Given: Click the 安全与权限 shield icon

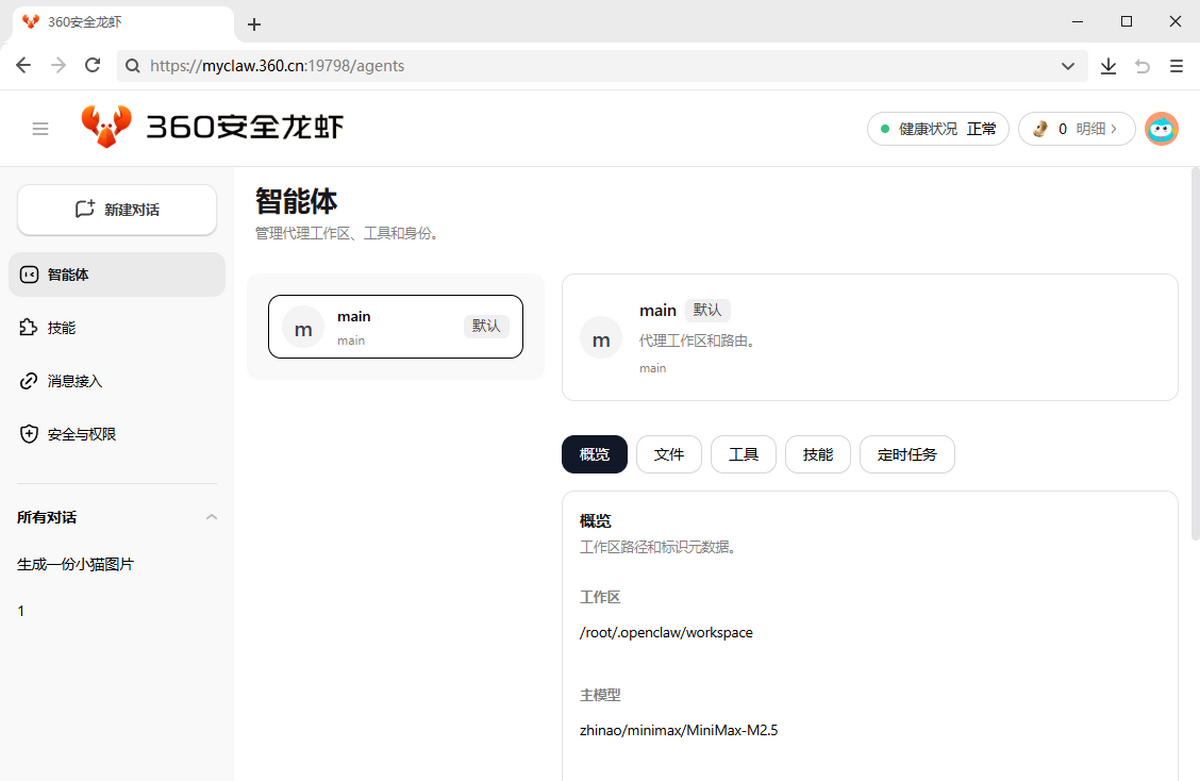Looking at the screenshot, I should pyautogui.click(x=29, y=433).
